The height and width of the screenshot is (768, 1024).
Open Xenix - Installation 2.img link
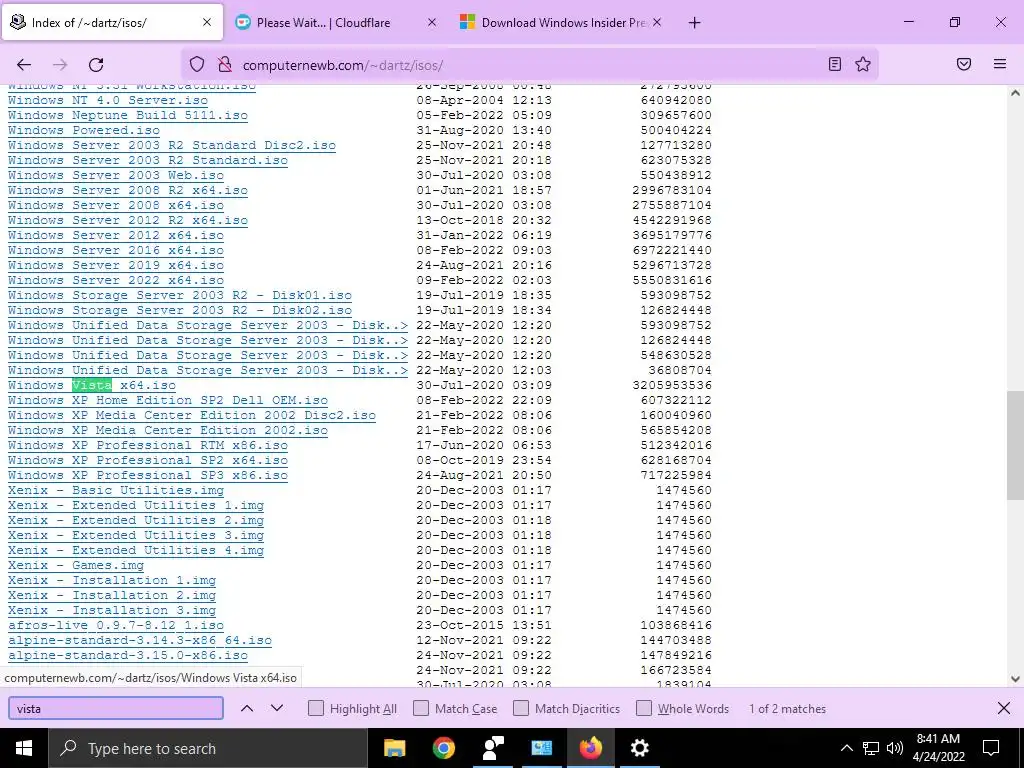(112, 596)
